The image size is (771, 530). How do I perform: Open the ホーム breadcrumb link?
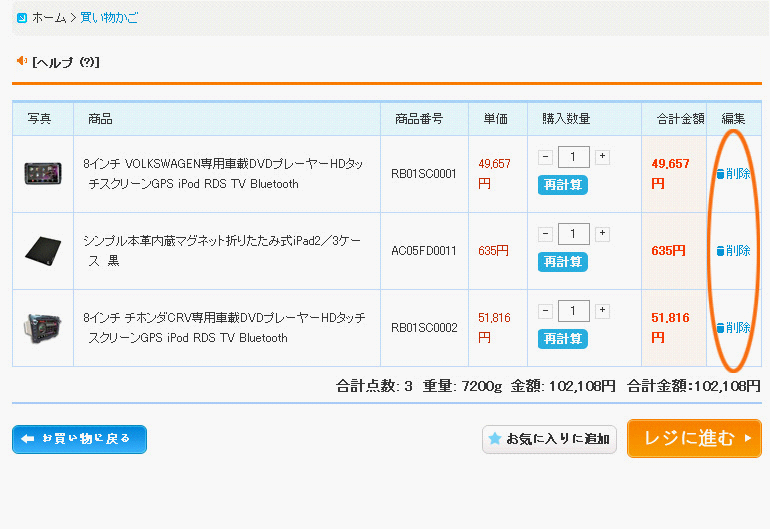(49, 18)
